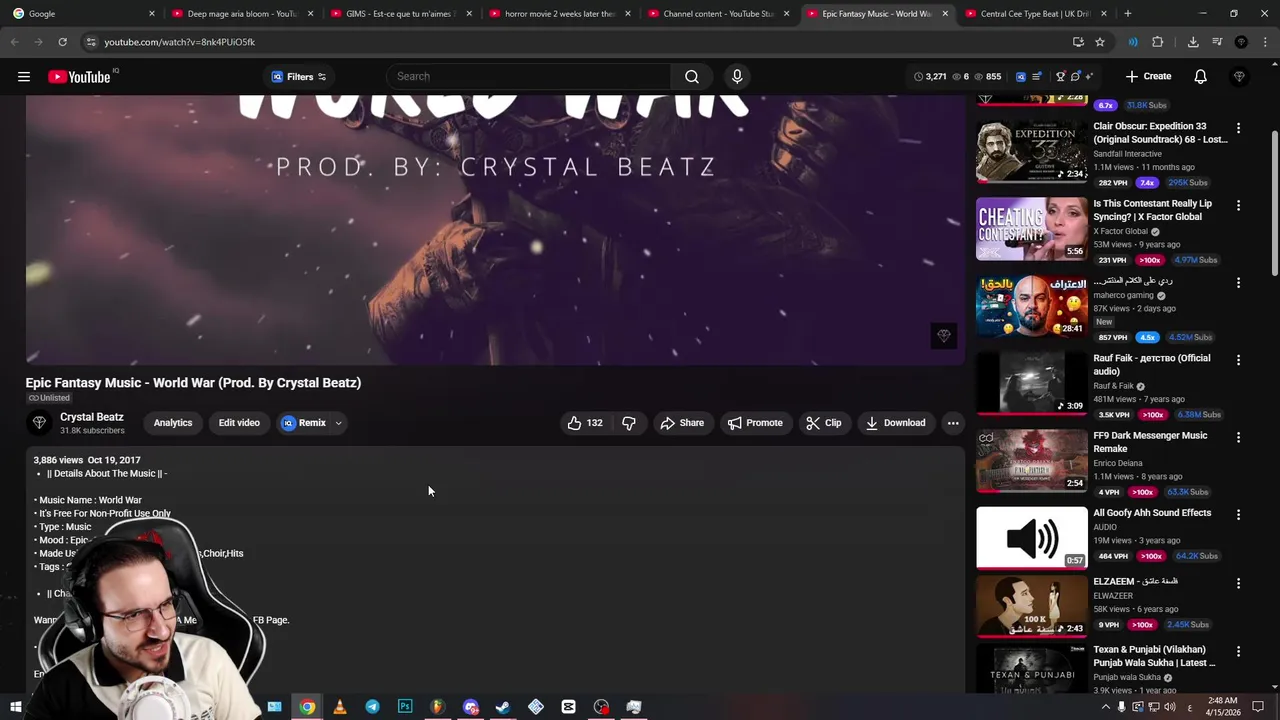
Task: Play the Rauf Faik official audio video
Action: tap(1031, 384)
